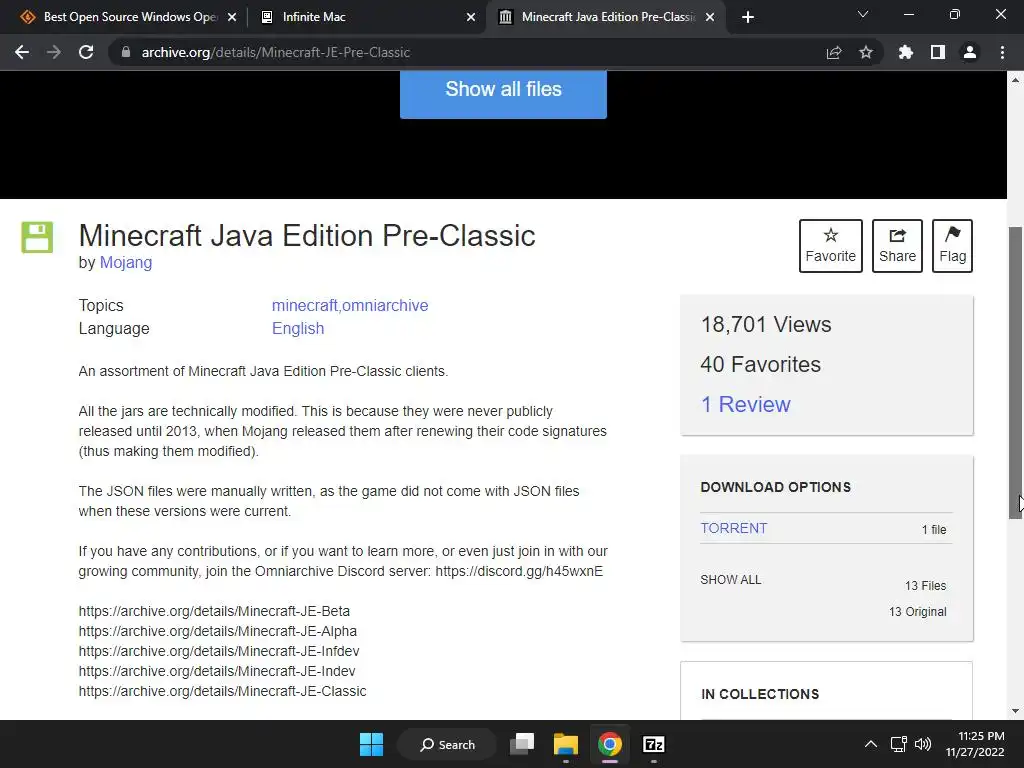Open 7-Zip from the taskbar

pyautogui.click(x=654, y=744)
